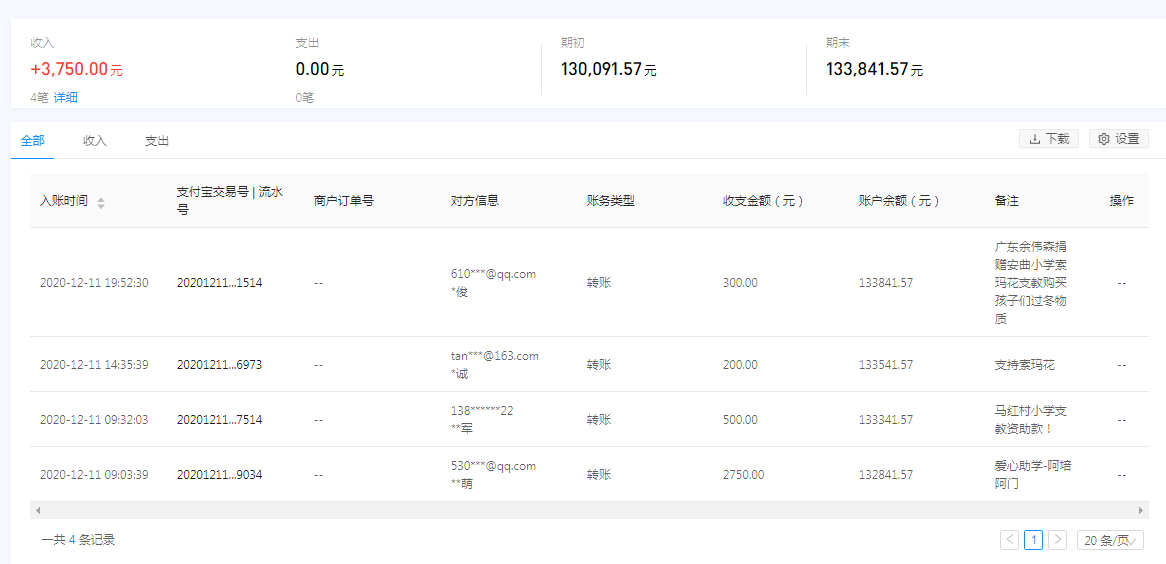Open the 详细 link under income

[65, 97]
